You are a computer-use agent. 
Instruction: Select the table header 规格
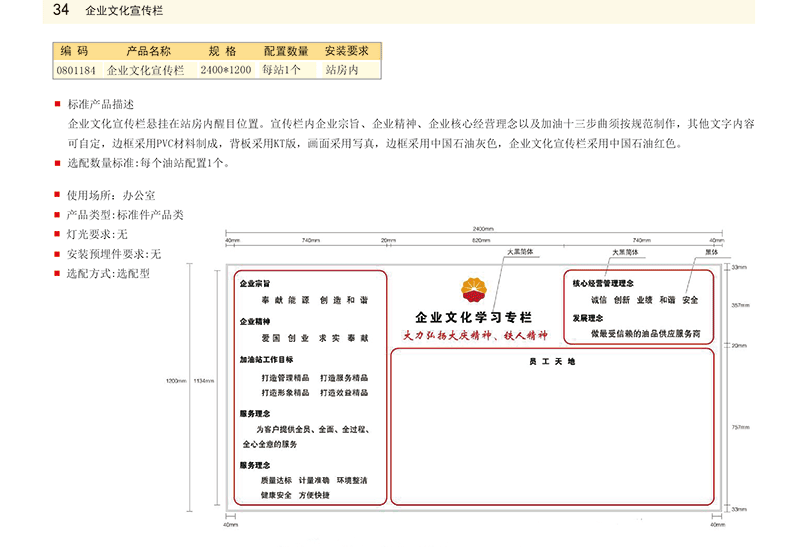tap(222, 51)
